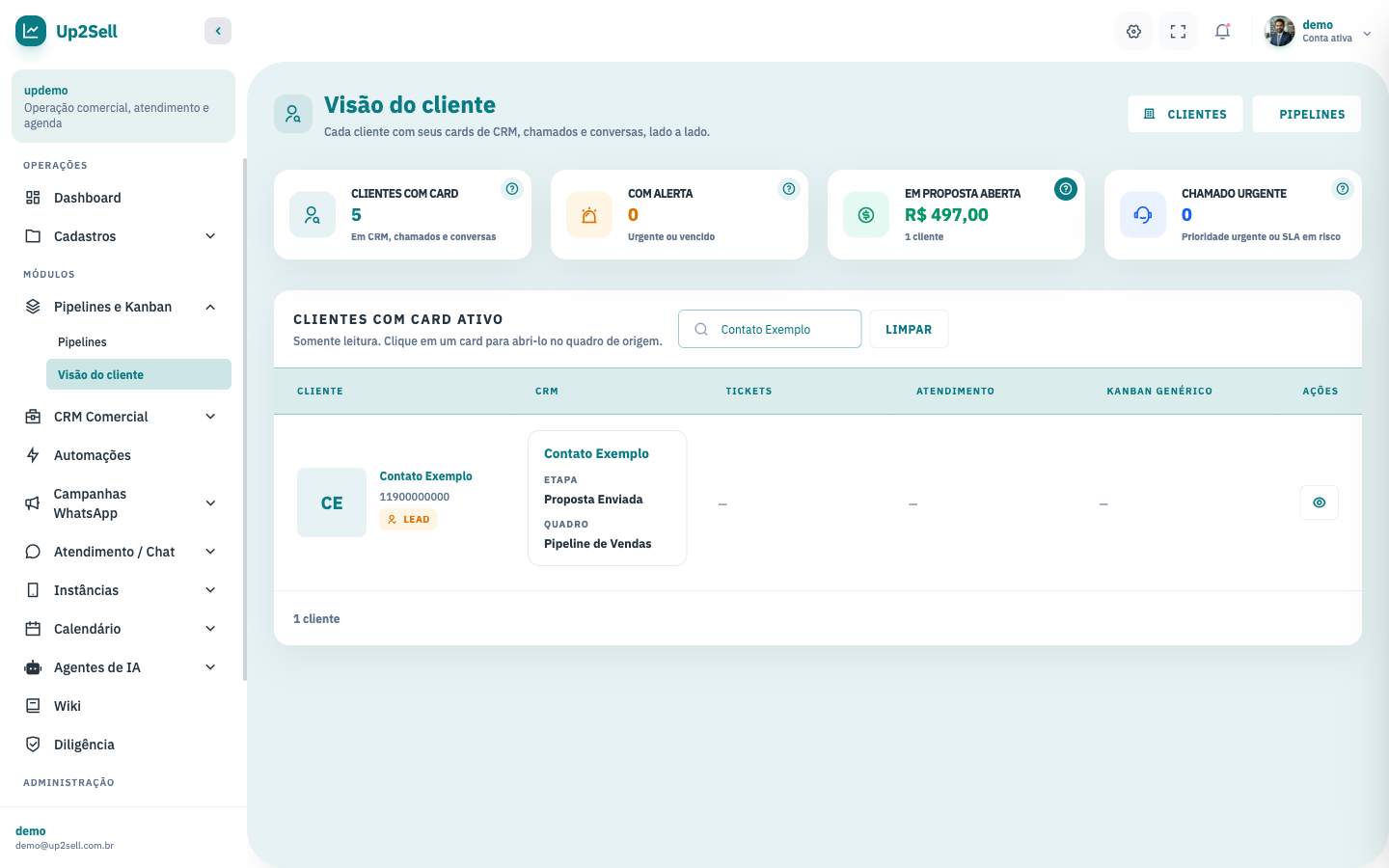1389x868 pixels.
Task: Open help icon on Clientes com card
Action: pos(512,189)
